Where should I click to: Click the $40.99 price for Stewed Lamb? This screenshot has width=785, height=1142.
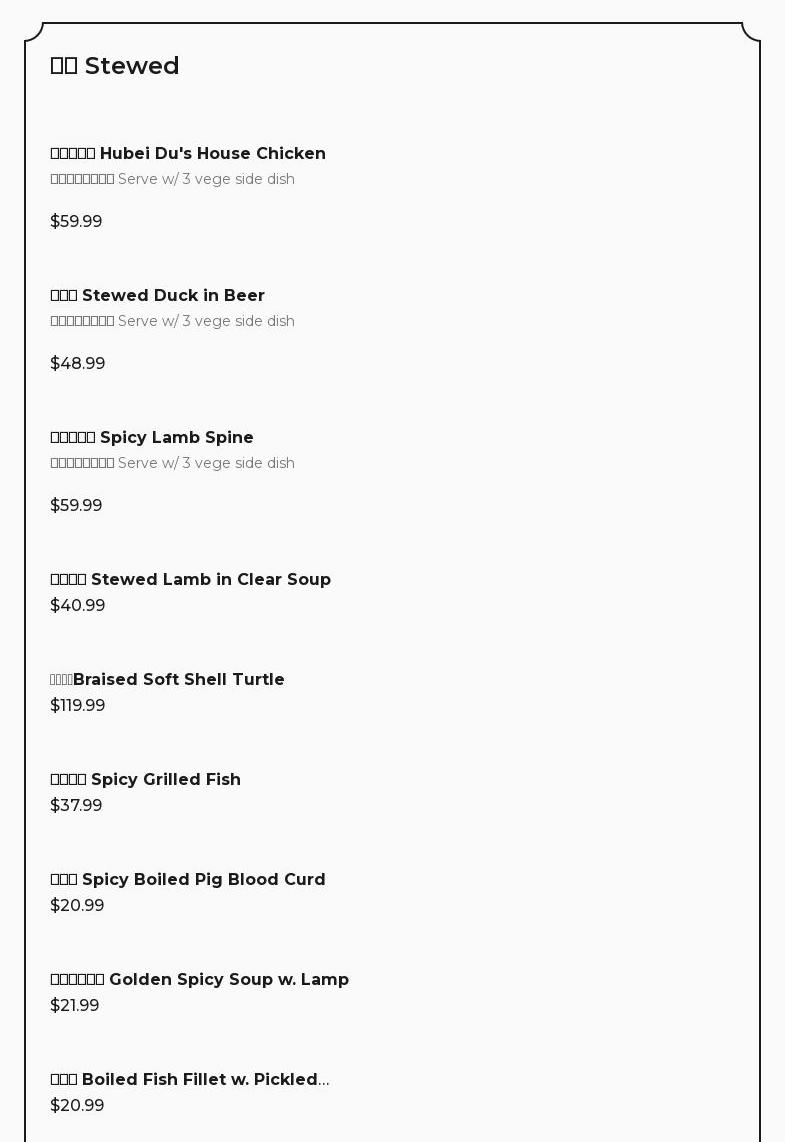coord(78,605)
